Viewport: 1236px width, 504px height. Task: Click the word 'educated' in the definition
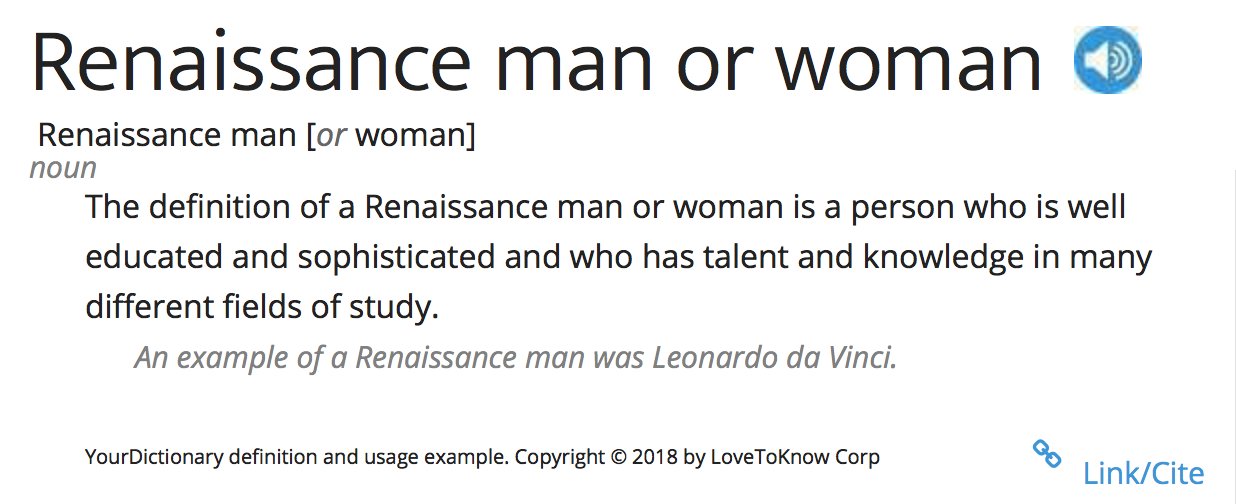154,257
